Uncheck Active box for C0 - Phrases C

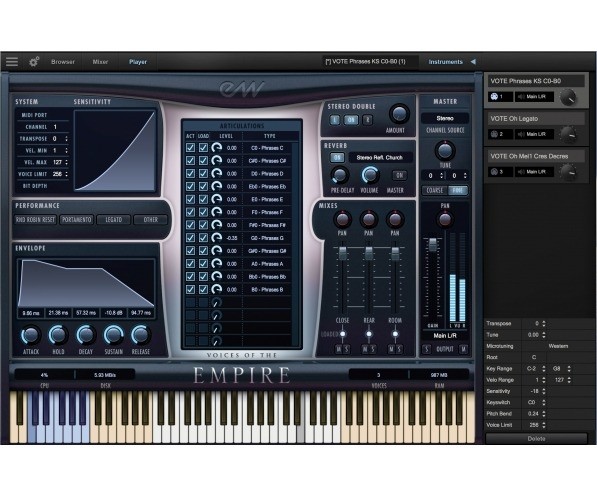190,148
